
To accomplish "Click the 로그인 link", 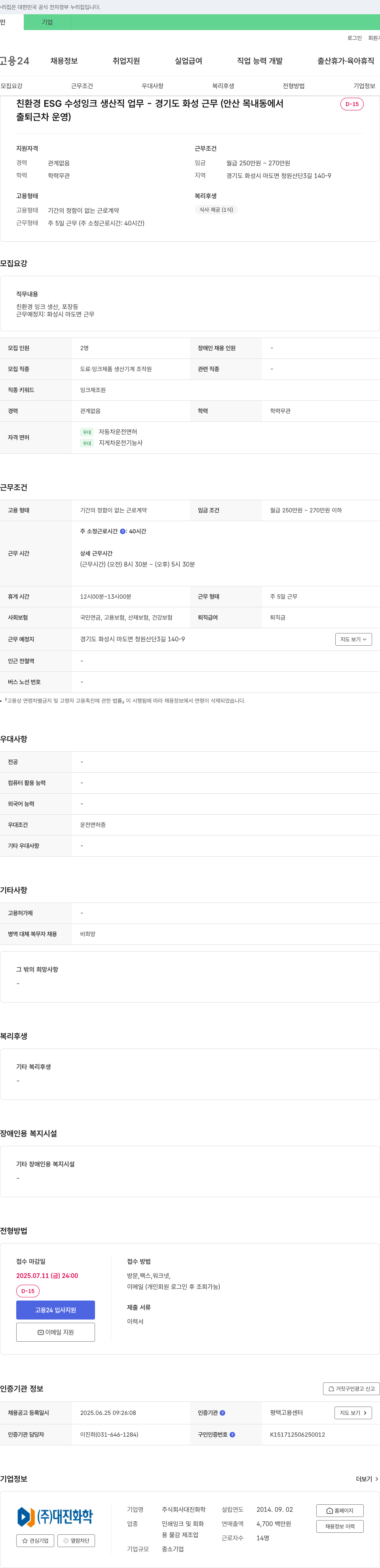I will click(x=354, y=38).
